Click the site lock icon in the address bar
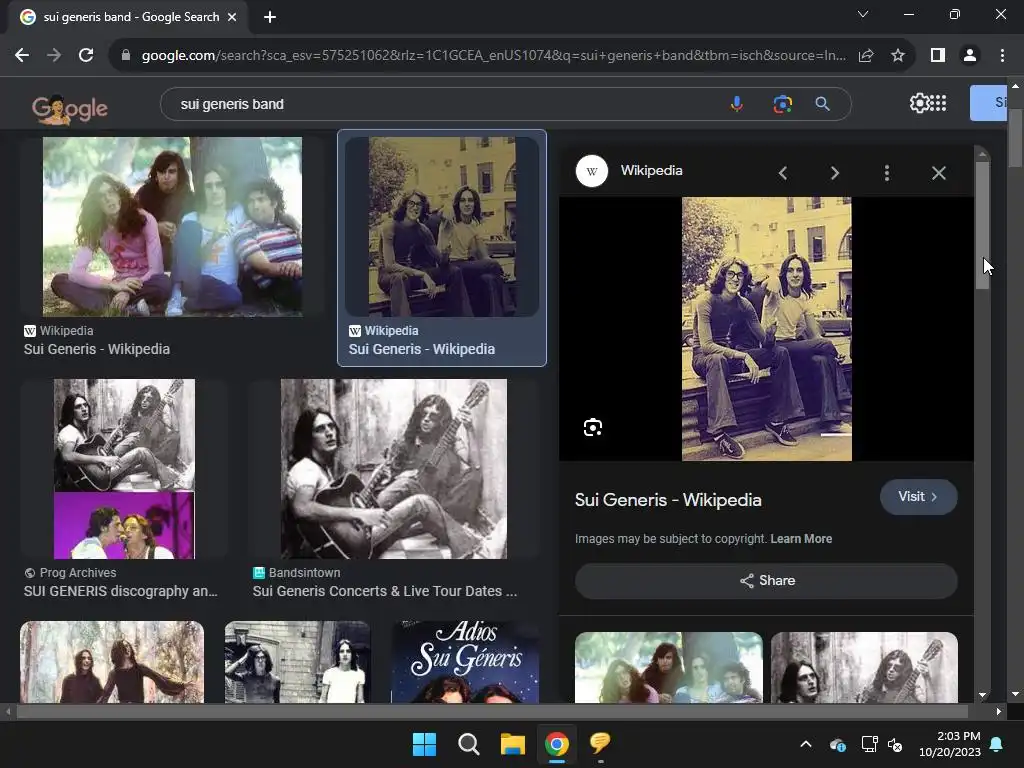This screenshot has width=1024, height=768. pyautogui.click(x=126, y=56)
